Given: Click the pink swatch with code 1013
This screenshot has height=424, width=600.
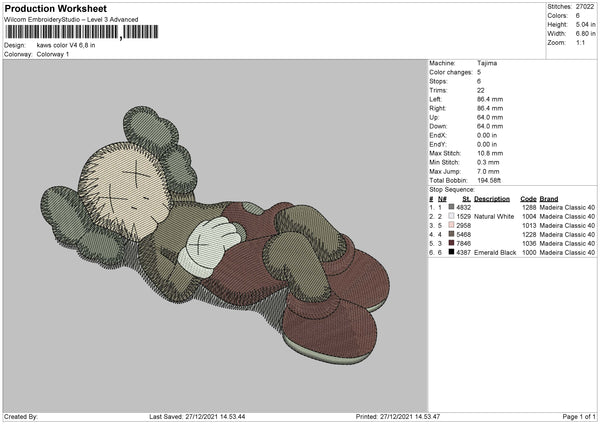Looking at the screenshot, I should (452, 225).
